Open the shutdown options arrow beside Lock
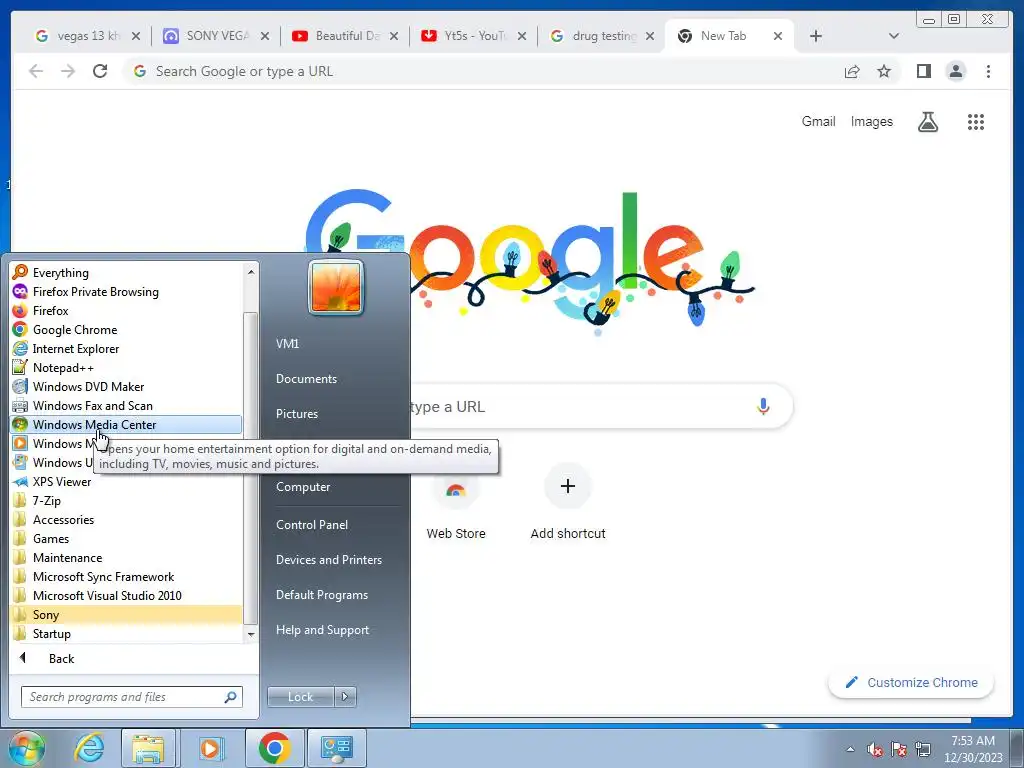The width and height of the screenshot is (1024, 768). [345, 697]
